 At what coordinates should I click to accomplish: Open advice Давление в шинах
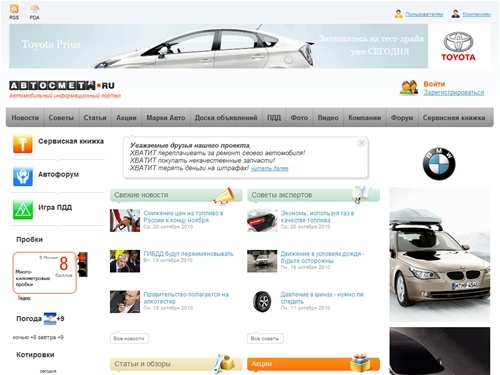coord(322,298)
